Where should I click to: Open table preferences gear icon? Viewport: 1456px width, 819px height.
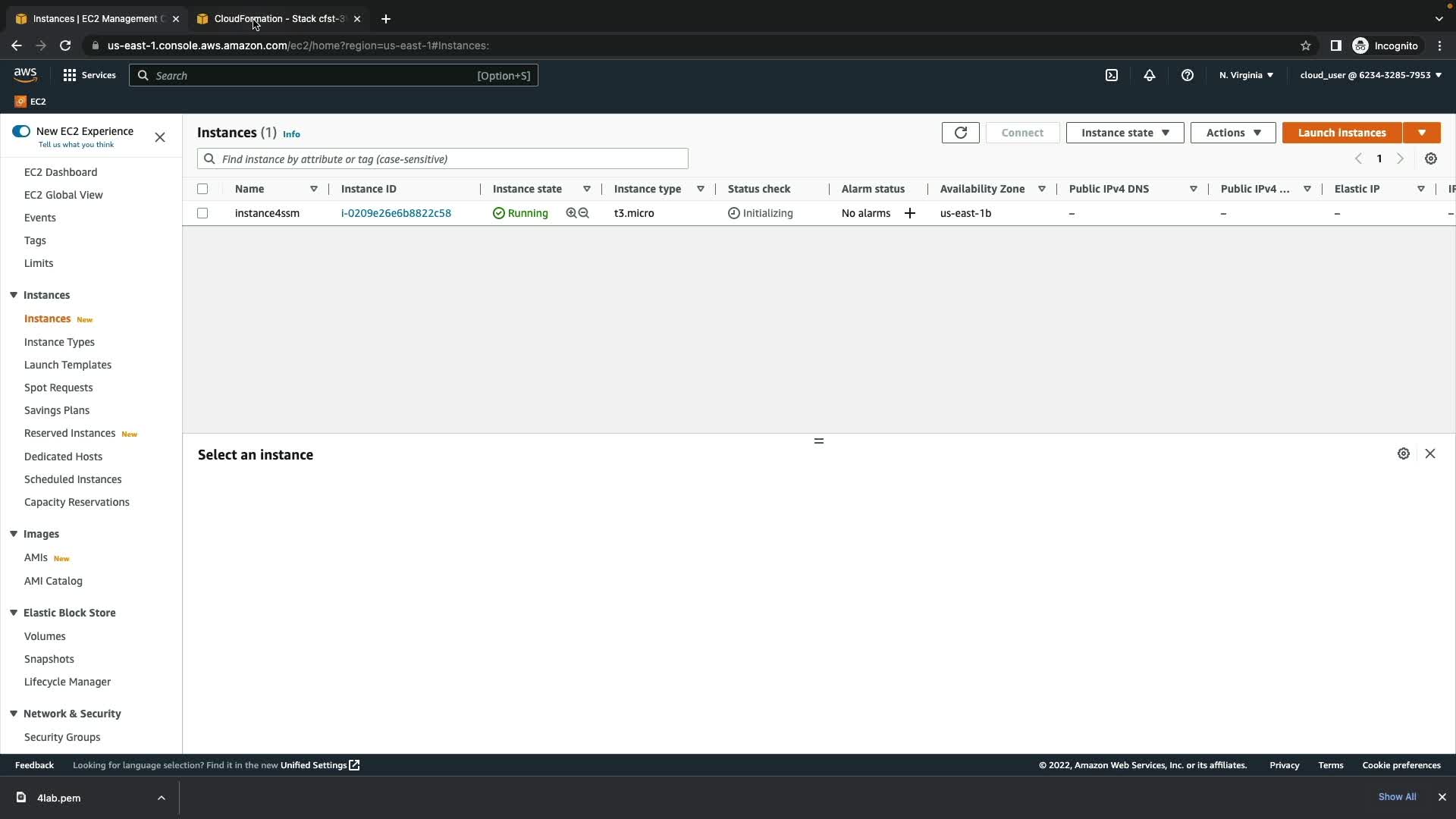1430,158
